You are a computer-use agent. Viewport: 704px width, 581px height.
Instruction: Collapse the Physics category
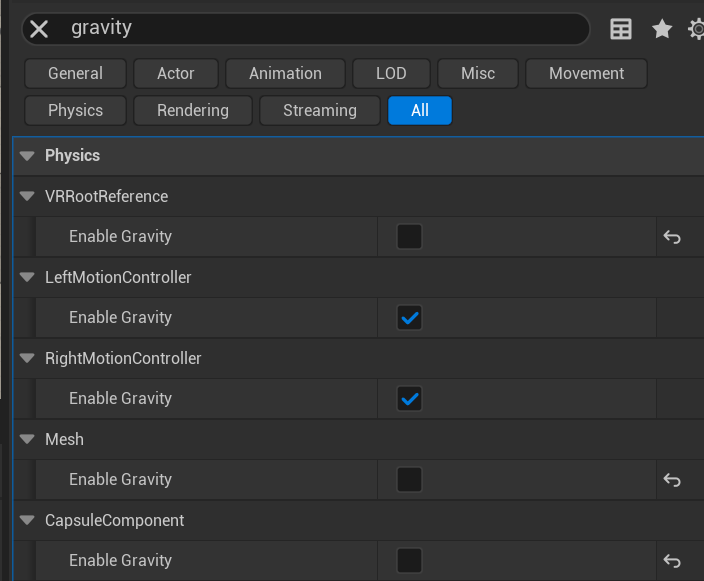coord(27,156)
